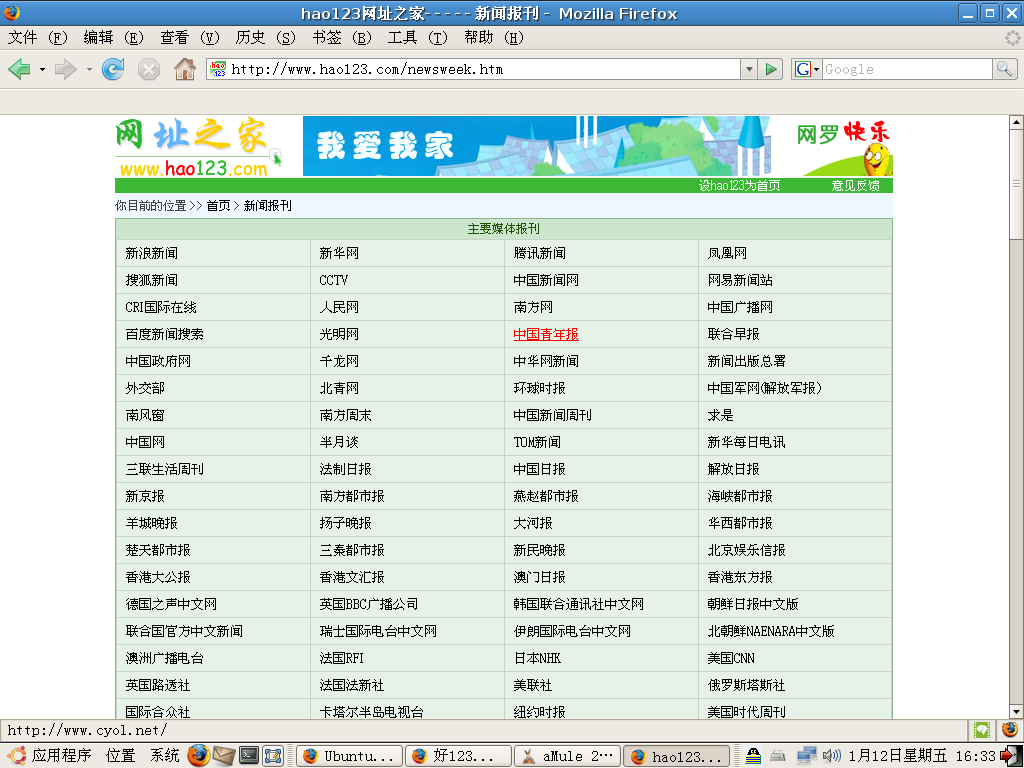Open the 编辑 (E) menu

[114, 38]
